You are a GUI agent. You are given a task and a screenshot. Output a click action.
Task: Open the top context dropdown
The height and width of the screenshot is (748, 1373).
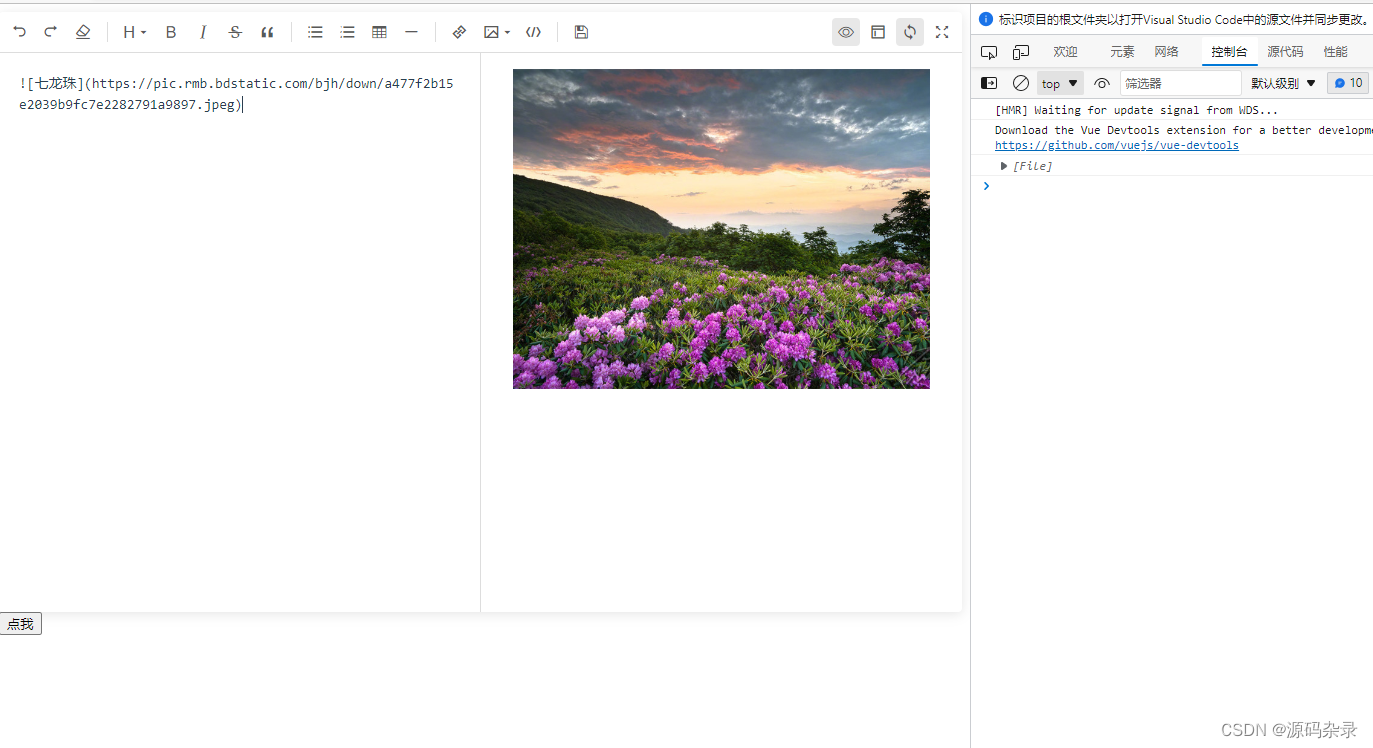point(1060,83)
